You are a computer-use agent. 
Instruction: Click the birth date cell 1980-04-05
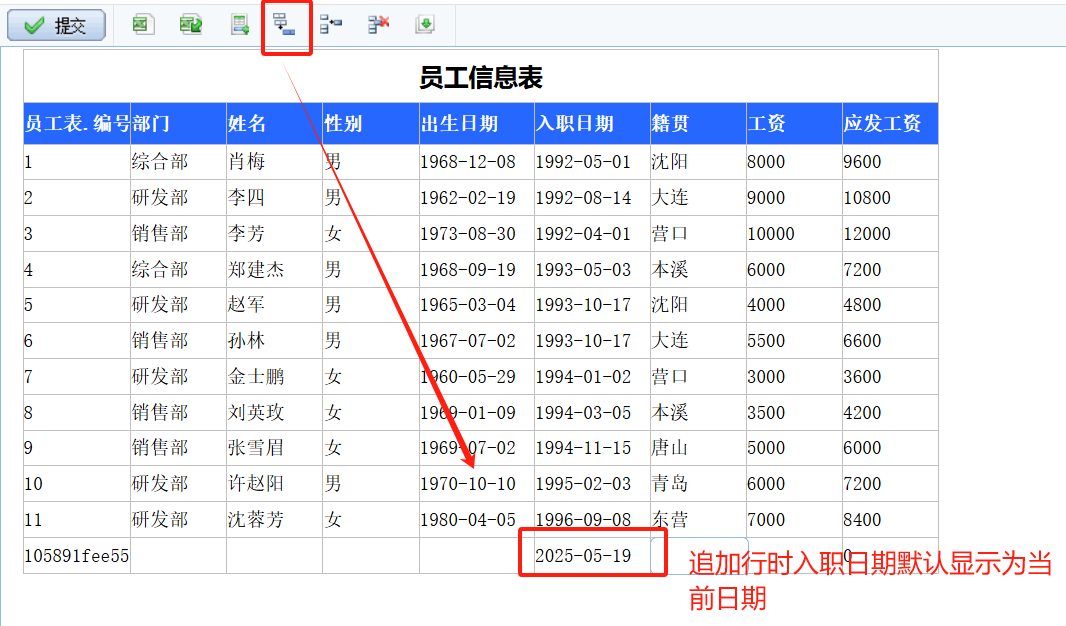(x=476, y=519)
